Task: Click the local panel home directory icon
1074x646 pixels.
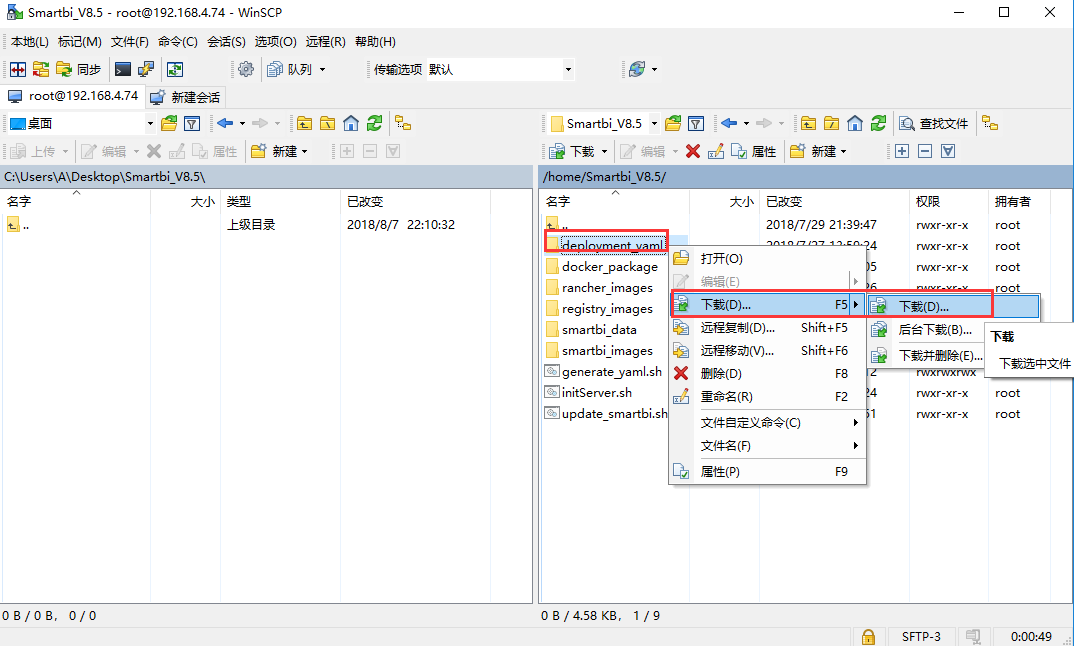Action: pos(351,124)
